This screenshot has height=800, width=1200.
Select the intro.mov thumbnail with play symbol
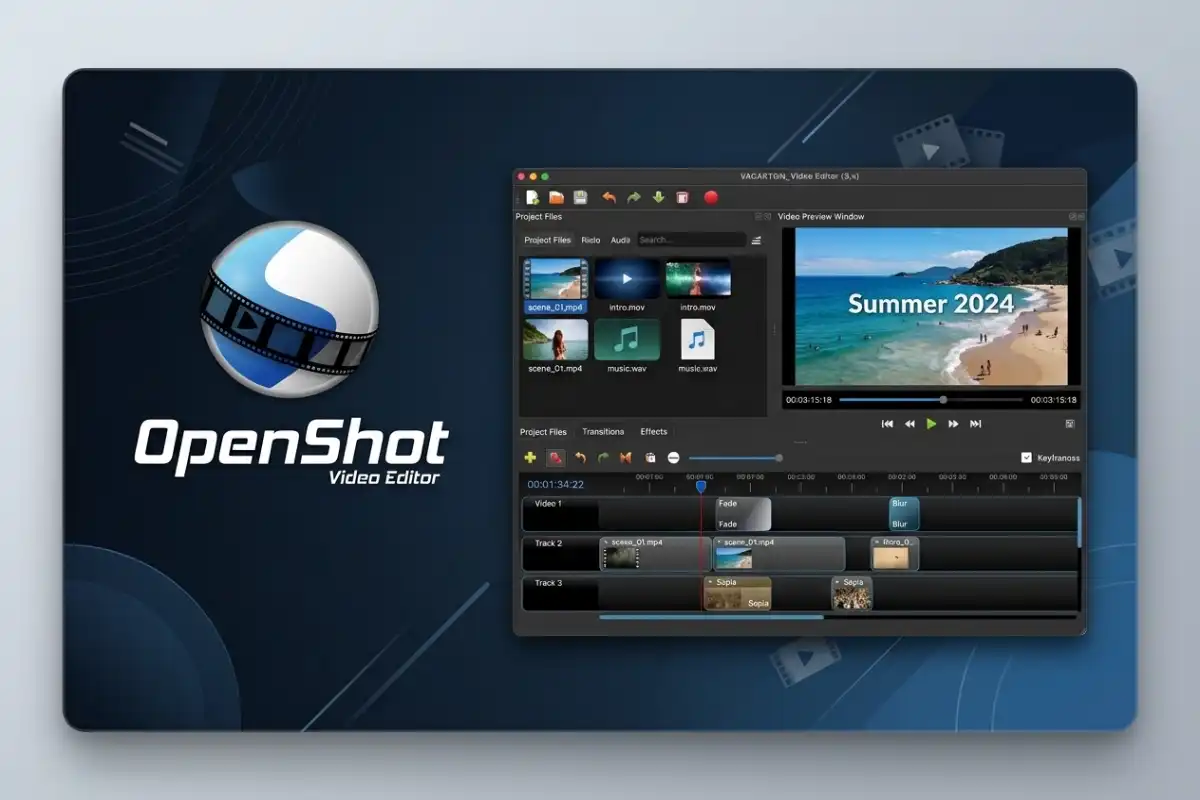[627, 279]
